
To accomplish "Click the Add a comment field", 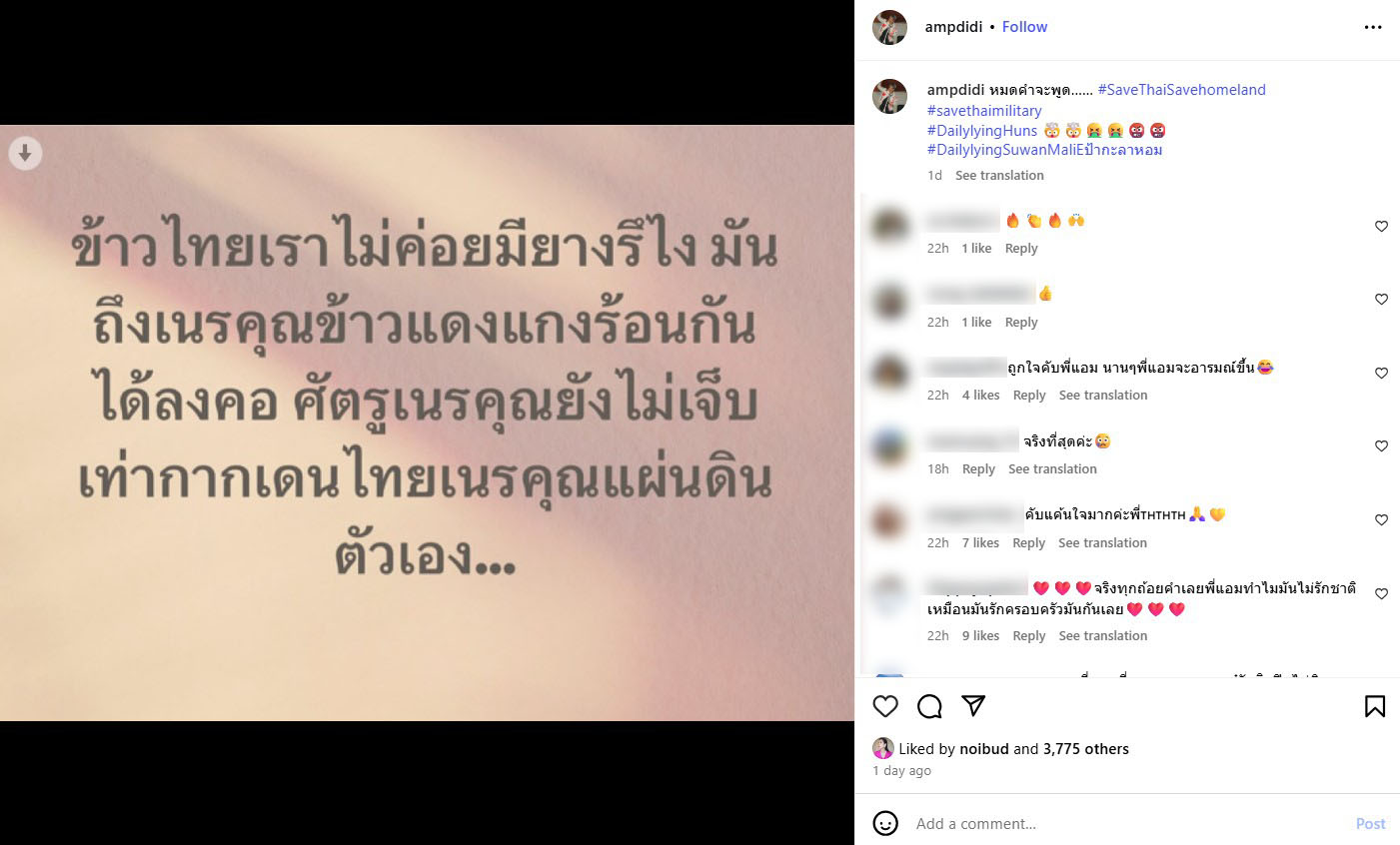I will pos(1124,823).
